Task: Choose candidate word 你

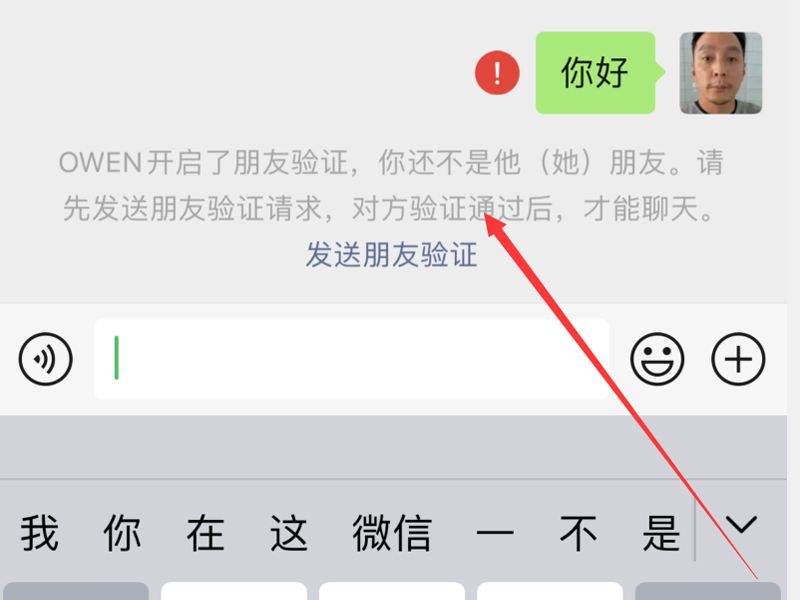Action: [122, 533]
